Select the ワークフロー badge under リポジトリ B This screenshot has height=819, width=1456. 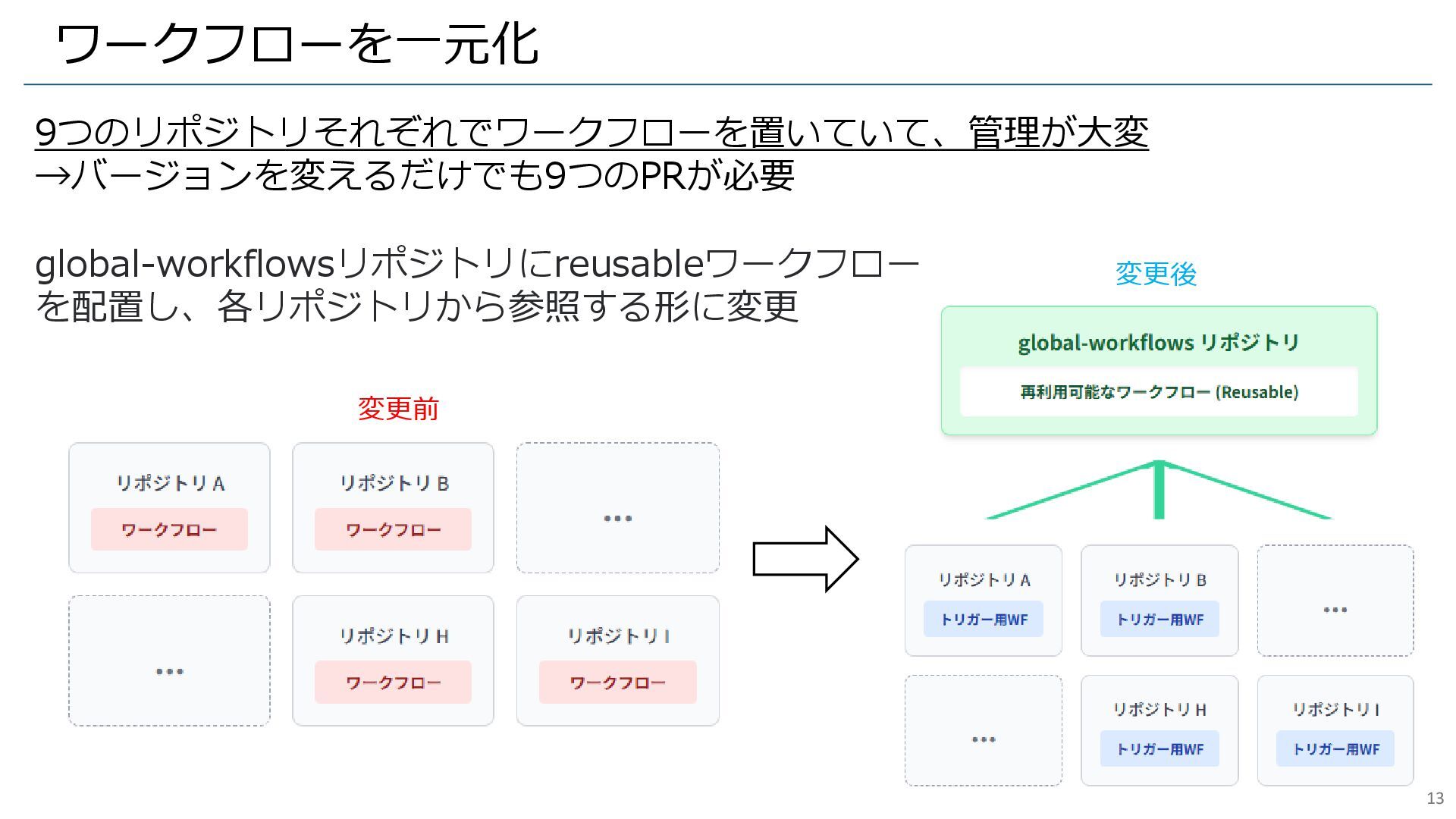393,529
